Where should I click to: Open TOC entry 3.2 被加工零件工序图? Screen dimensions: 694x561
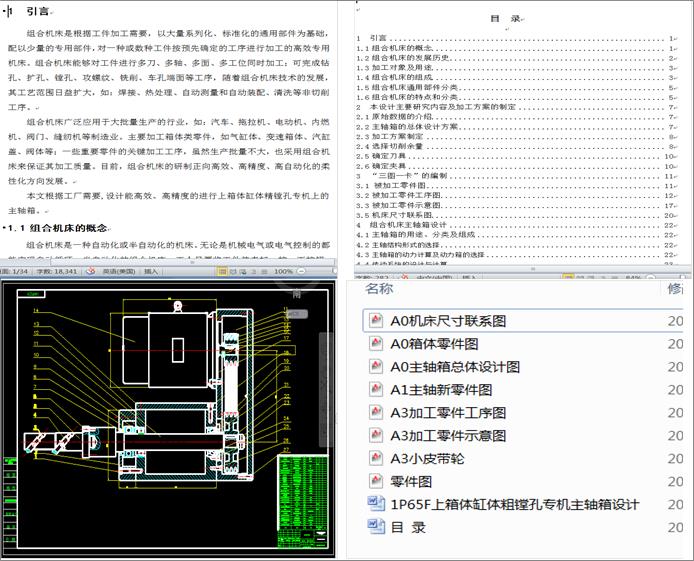tap(517, 196)
